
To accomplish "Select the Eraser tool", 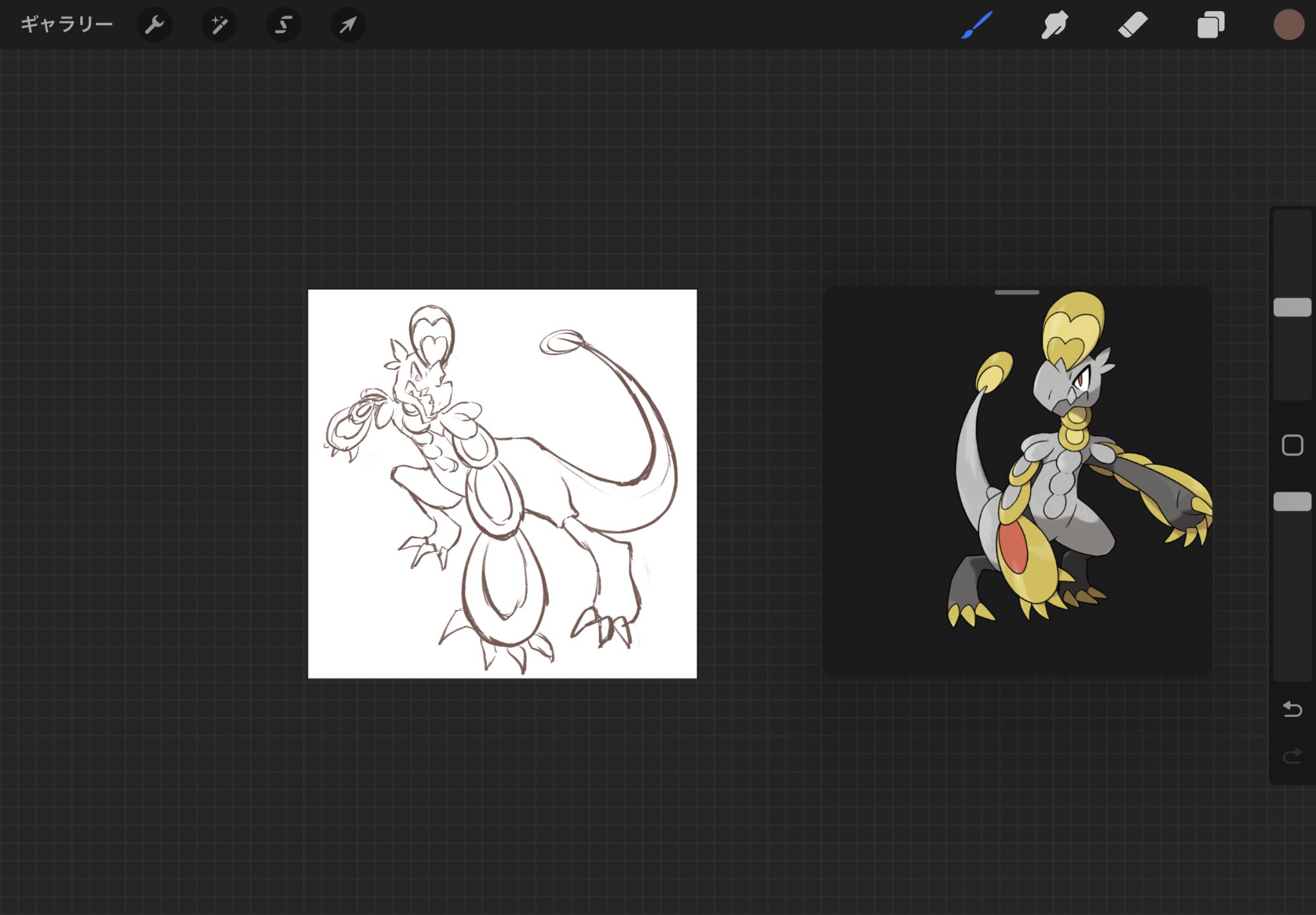I will coord(1132,25).
